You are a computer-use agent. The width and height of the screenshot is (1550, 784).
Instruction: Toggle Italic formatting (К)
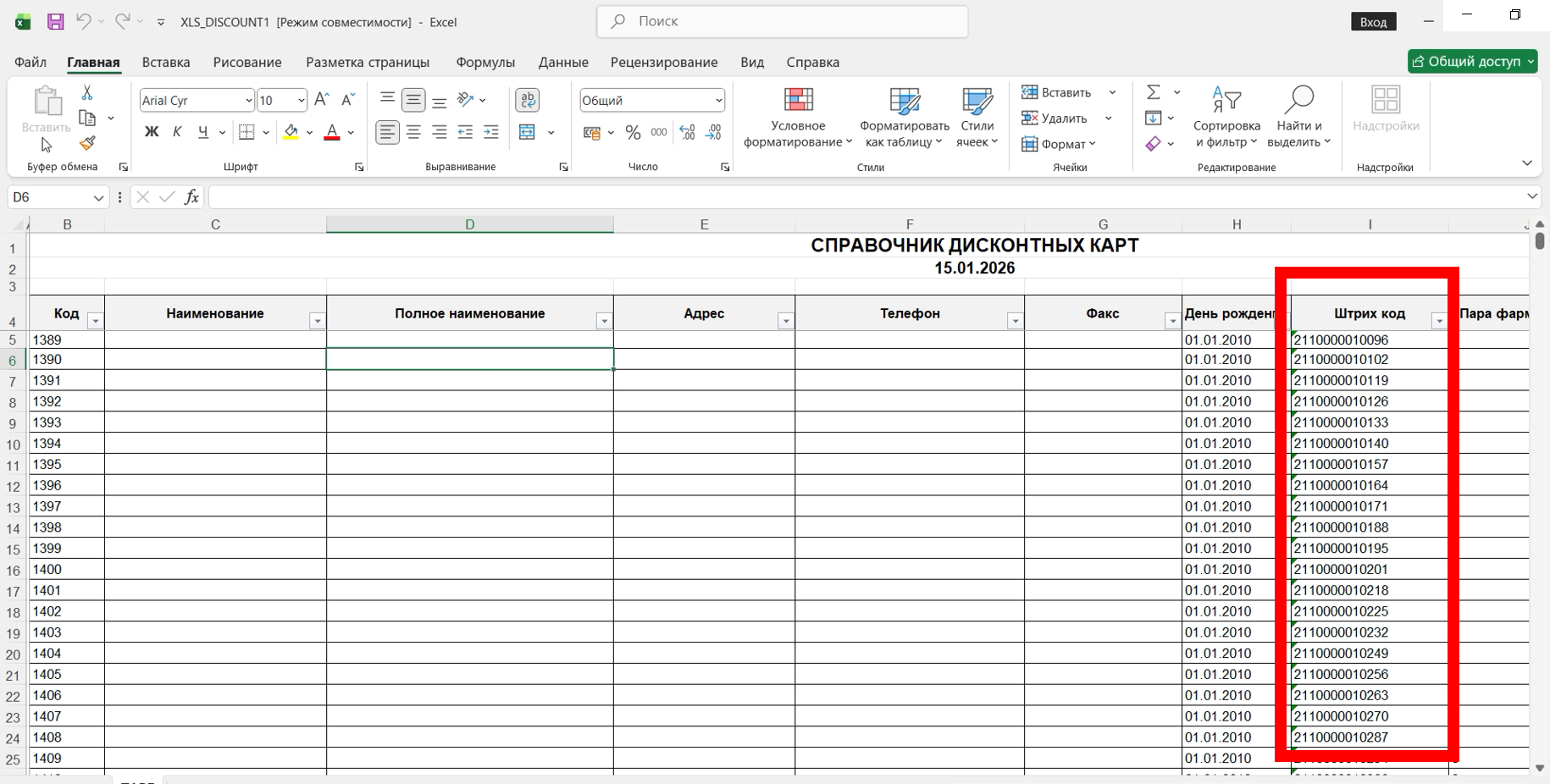coord(177,132)
